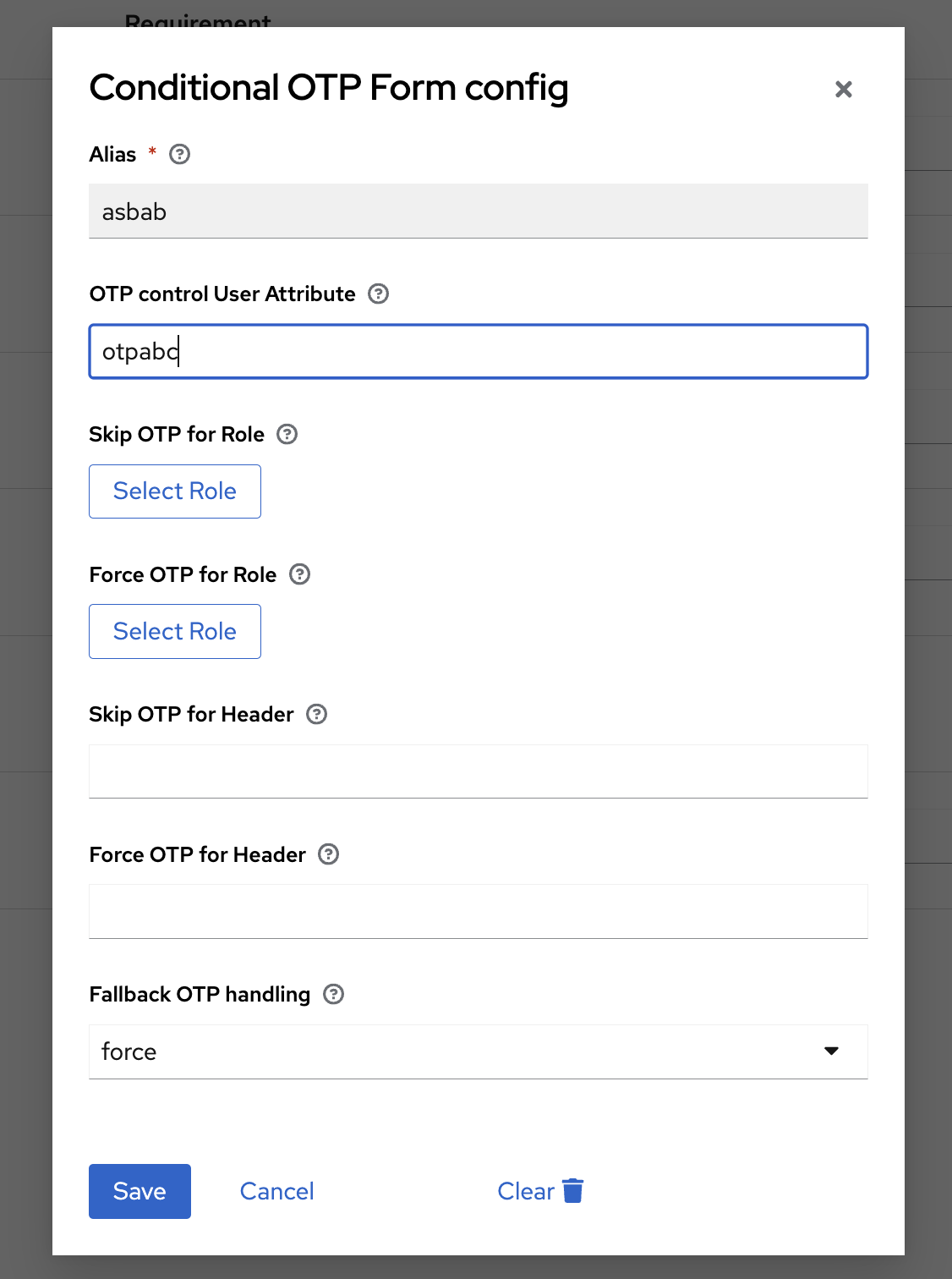Open the Force OTP for Header help tooltip

coord(328,854)
